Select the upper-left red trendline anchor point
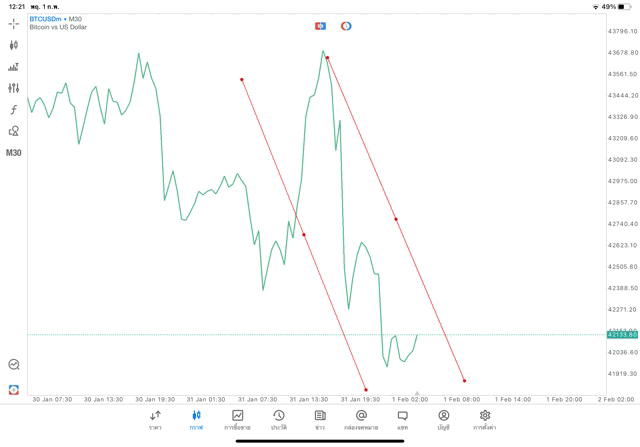Image resolution: width=640 pixels, height=447 pixels. click(242, 79)
